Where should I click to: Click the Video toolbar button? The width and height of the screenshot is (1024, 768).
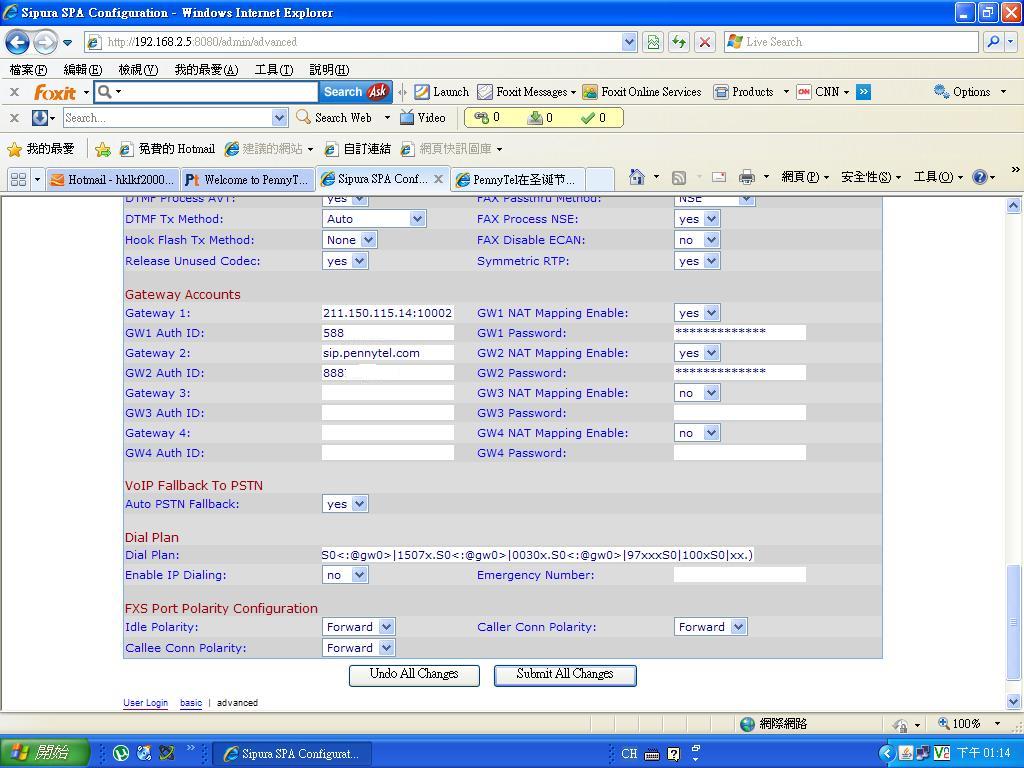423,118
